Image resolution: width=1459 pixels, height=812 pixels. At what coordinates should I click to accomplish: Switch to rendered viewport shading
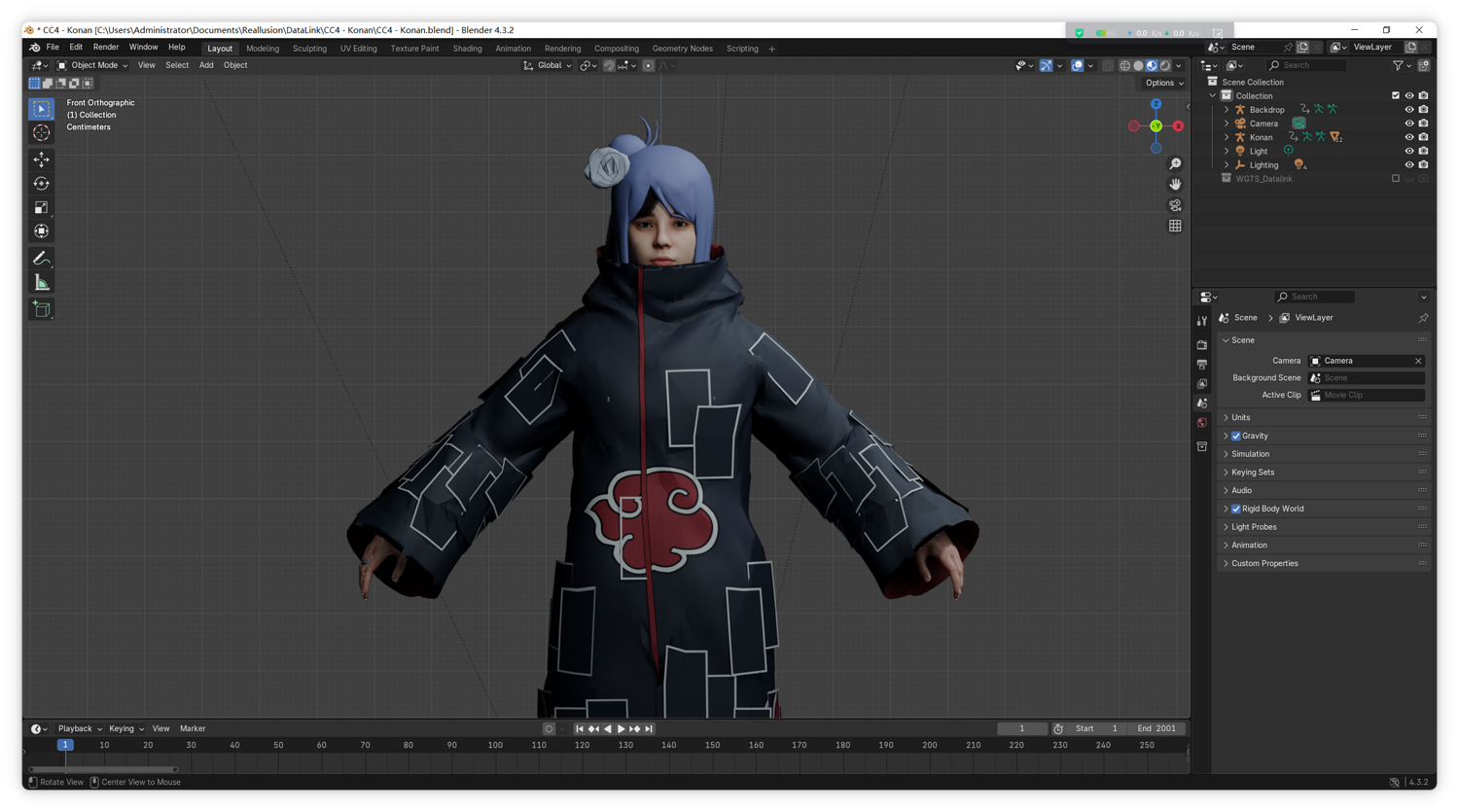pos(1165,66)
